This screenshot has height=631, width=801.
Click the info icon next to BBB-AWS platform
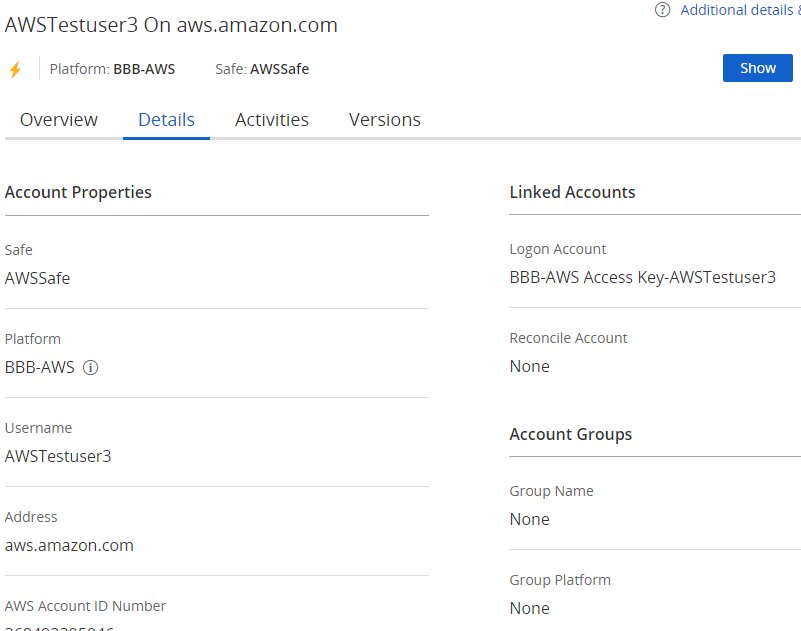point(90,368)
